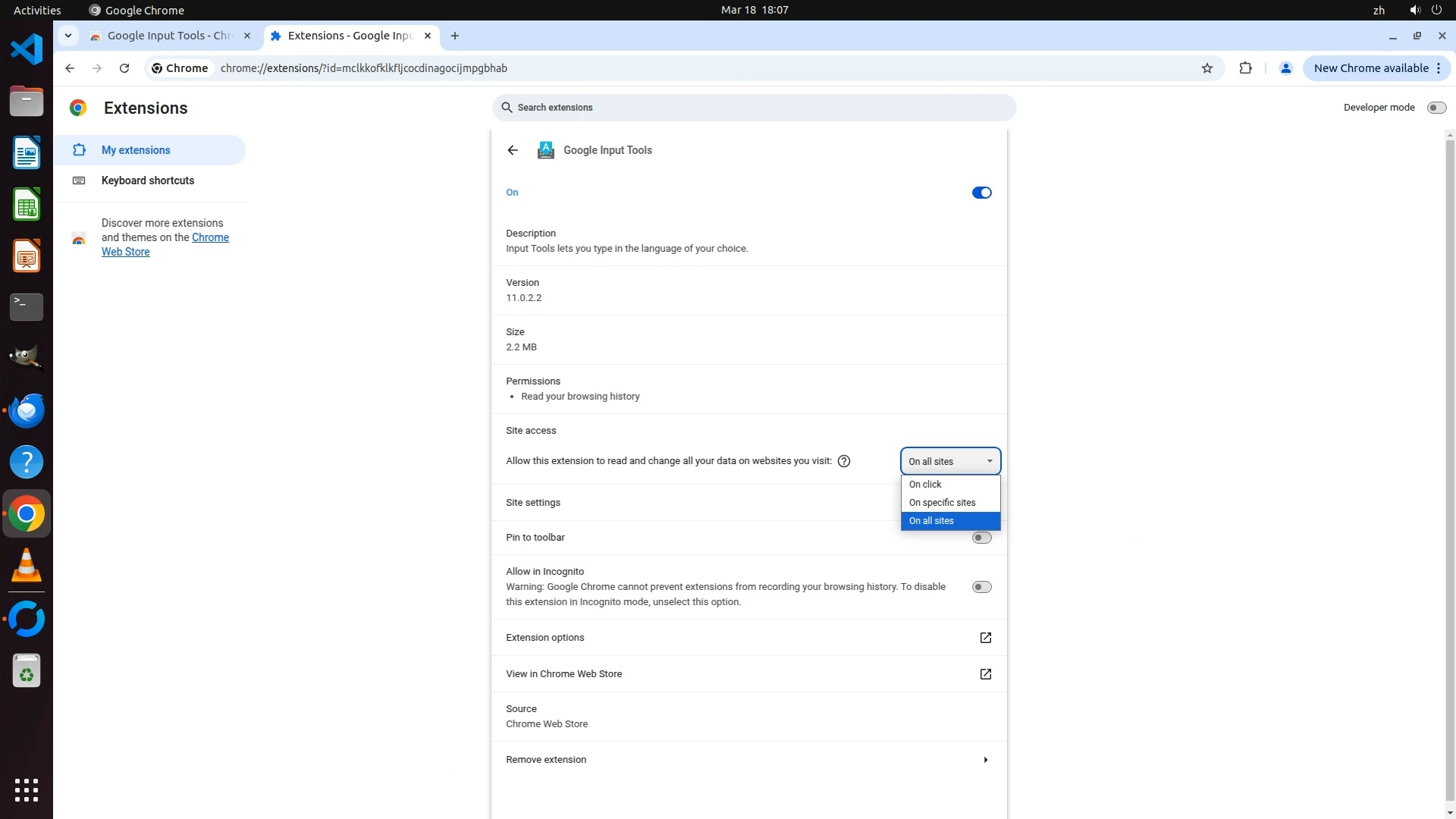Expand the Remove extension arrow
Viewport: 1456px width, 819px height.
point(985,760)
